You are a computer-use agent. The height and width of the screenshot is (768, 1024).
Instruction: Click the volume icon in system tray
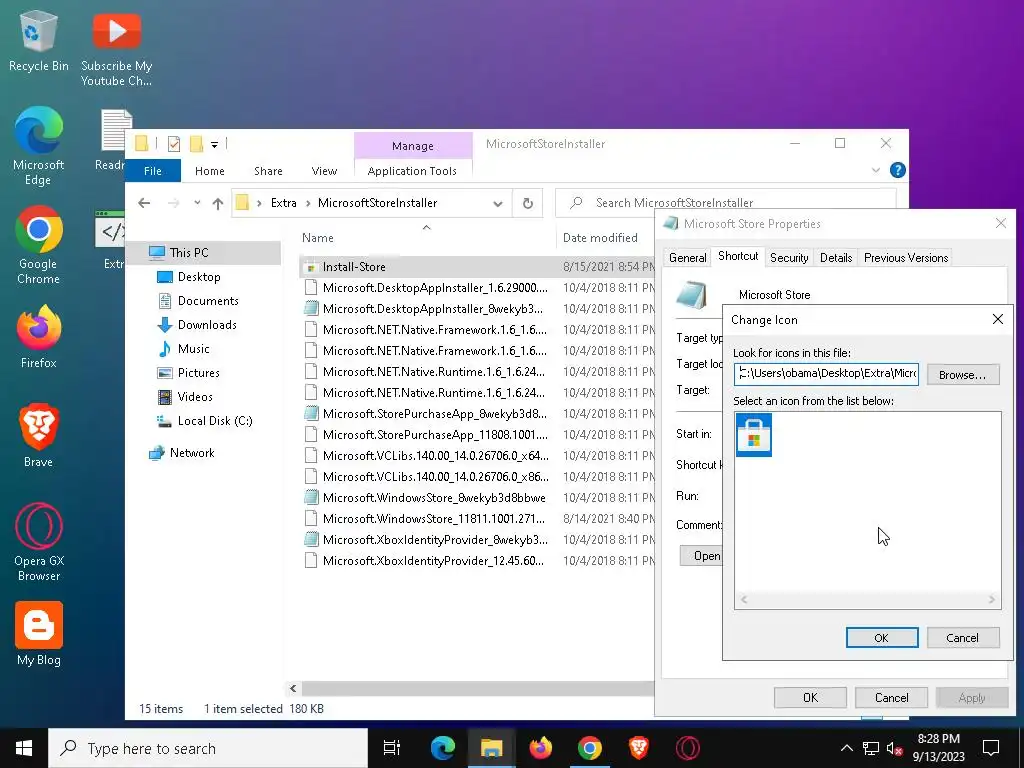pyautogui.click(x=894, y=748)
